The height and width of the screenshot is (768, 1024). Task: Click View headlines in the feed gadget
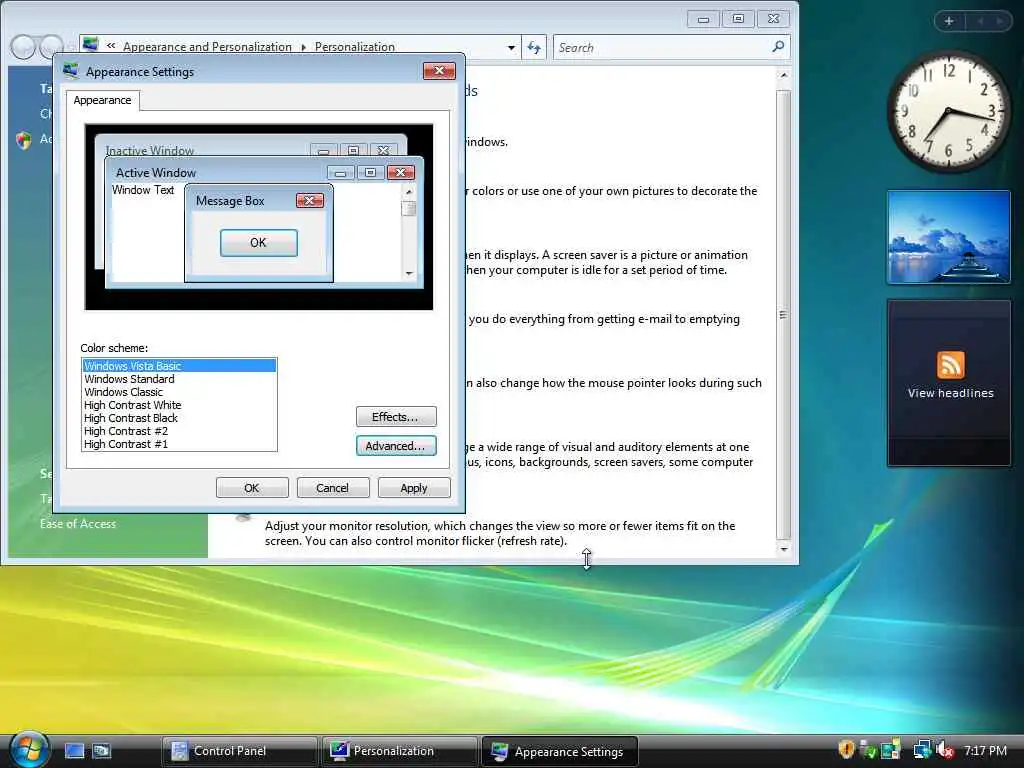click(950, 393)
